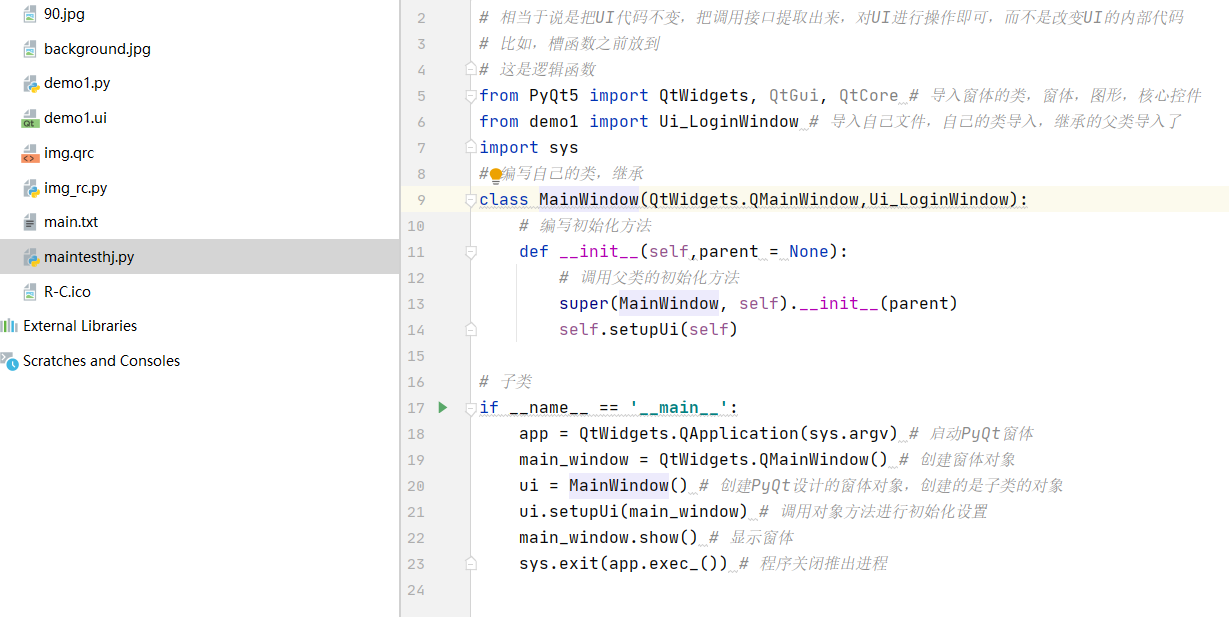Click sys on import line 7
This screenshot has width=1229, height=617.
pyautogui.click(x=564, y=148)
